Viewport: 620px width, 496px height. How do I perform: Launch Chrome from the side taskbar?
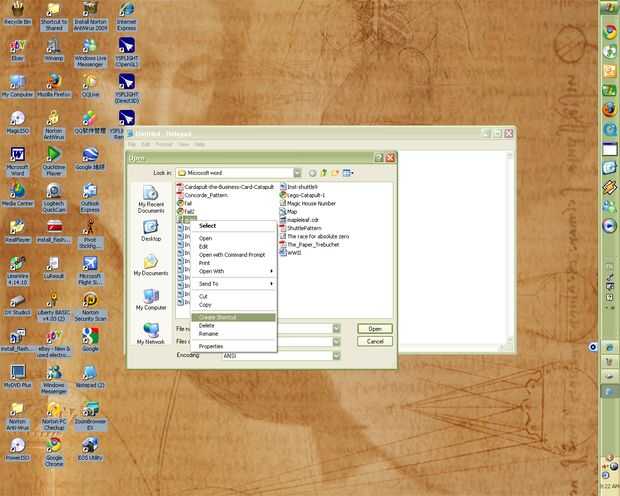[609, 32]
